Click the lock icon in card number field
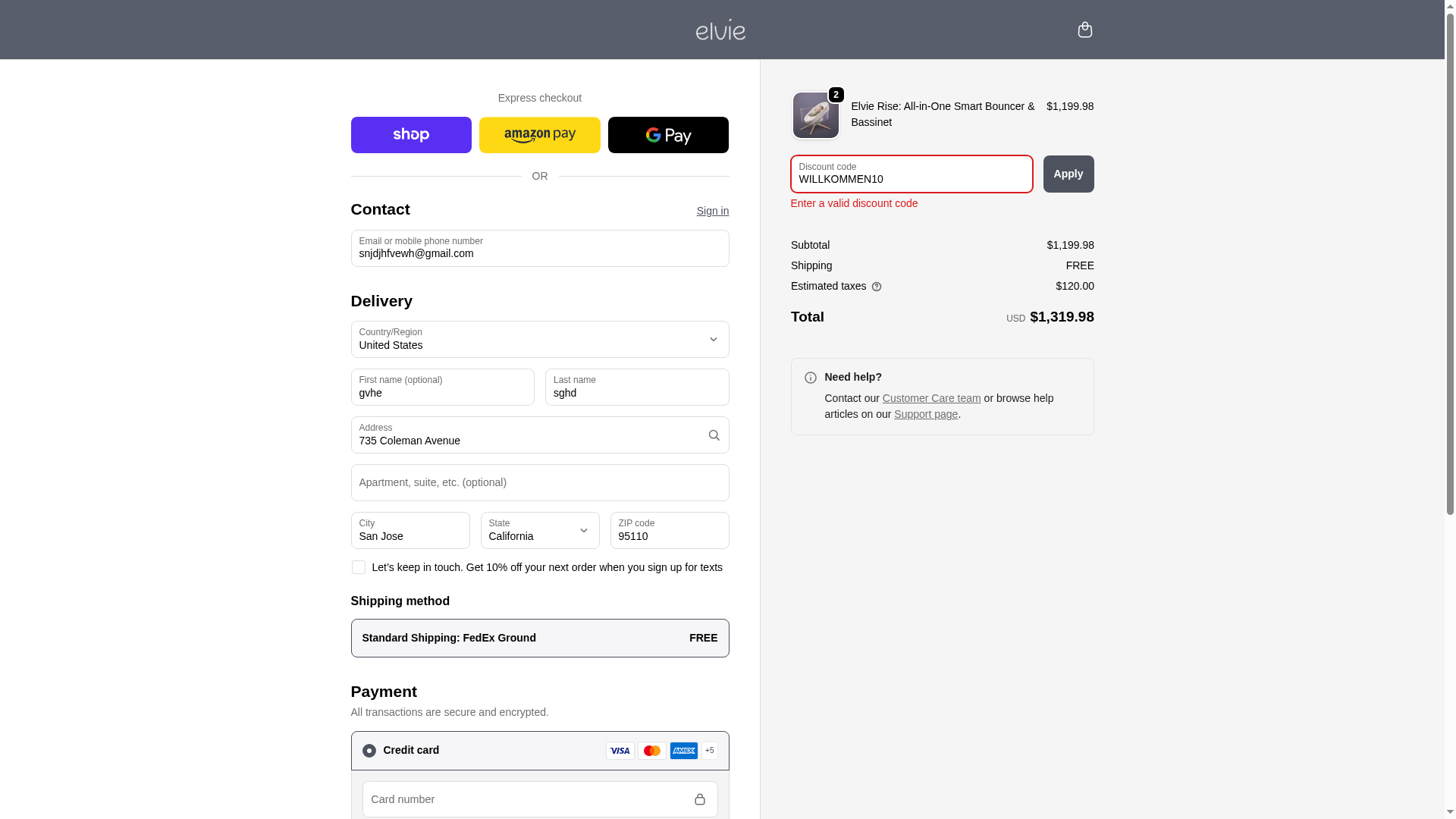This screenshot has width=1456, height=819. click(x=700, y=799)
